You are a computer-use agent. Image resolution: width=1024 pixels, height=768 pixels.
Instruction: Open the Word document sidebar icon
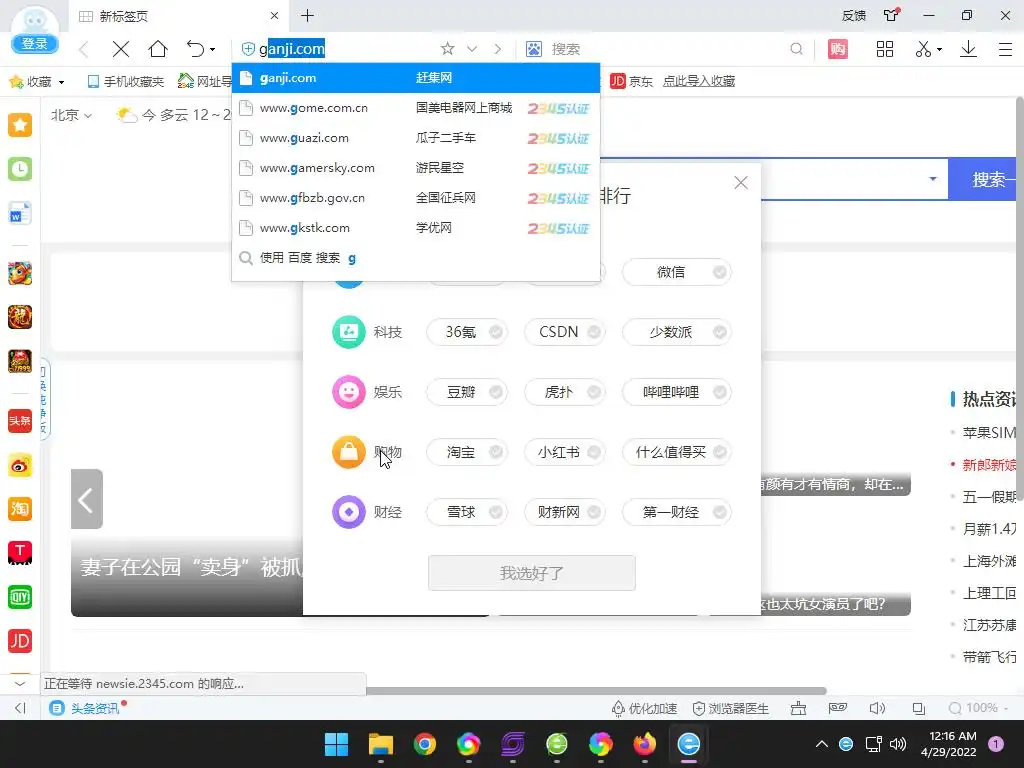(x=20, y=213)
